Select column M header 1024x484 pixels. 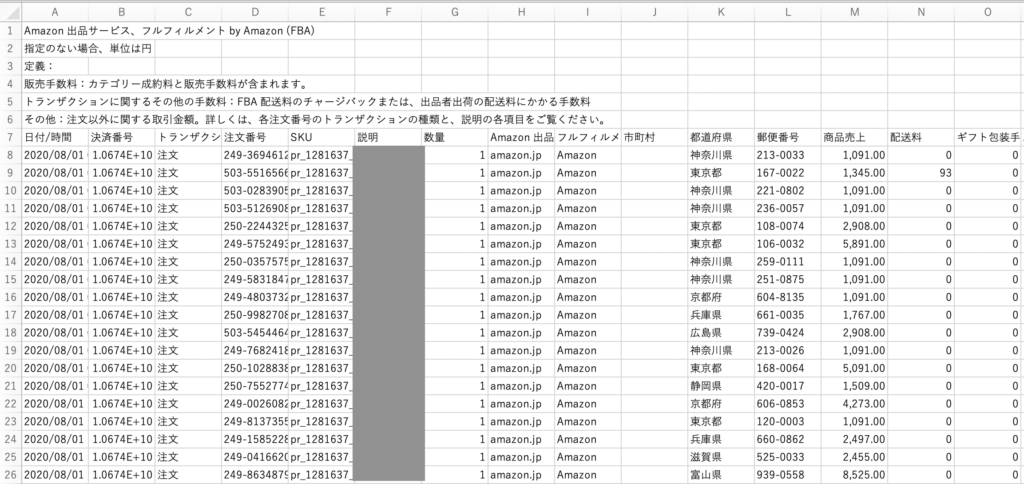(x=854, y=12)
